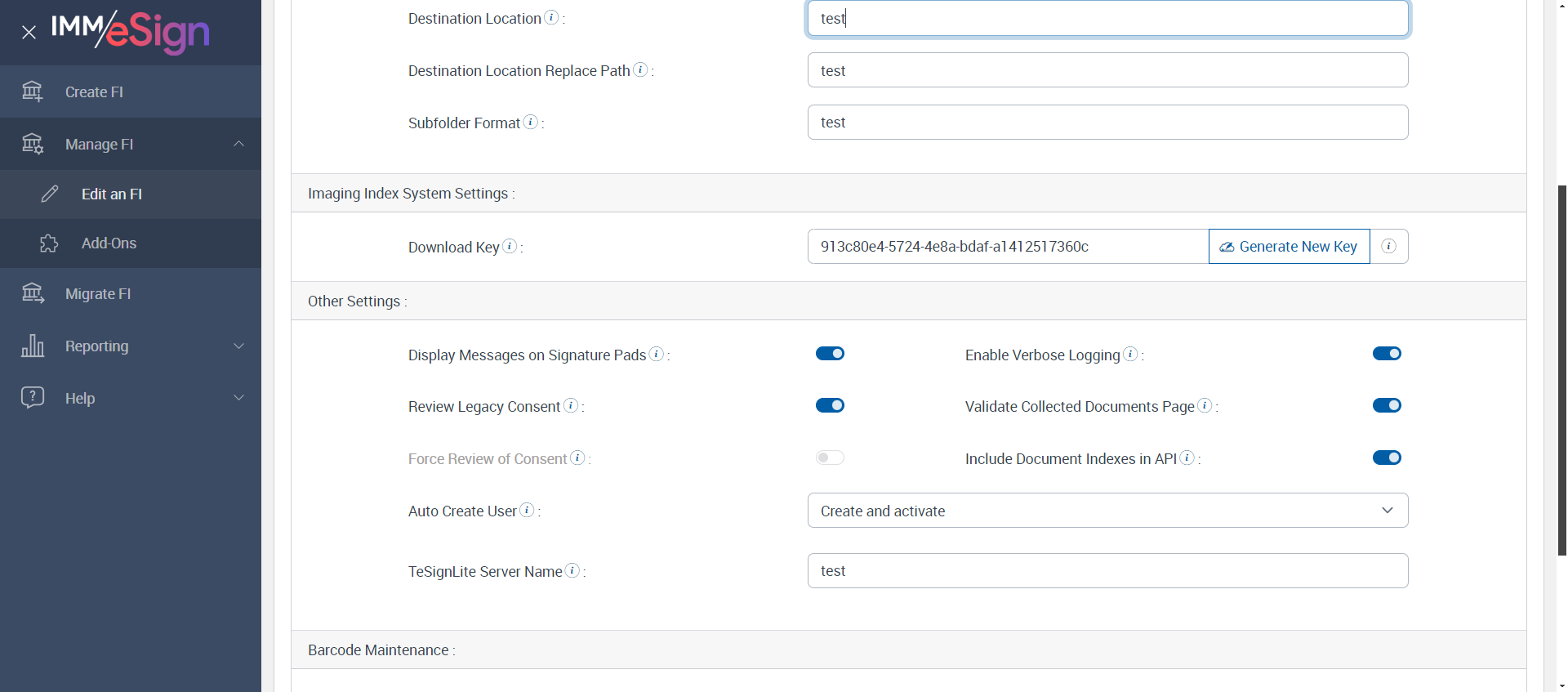
Task: Click info icon beside Subfolder Format
Action: point(531,122)
